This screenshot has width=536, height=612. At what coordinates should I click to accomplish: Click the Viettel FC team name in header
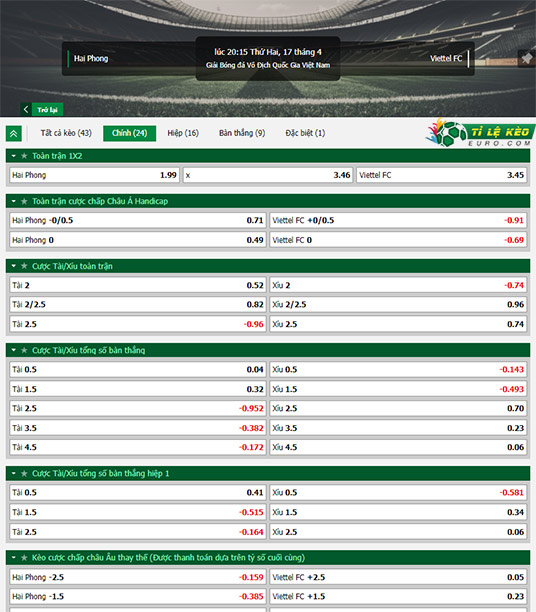pos(446,59)
